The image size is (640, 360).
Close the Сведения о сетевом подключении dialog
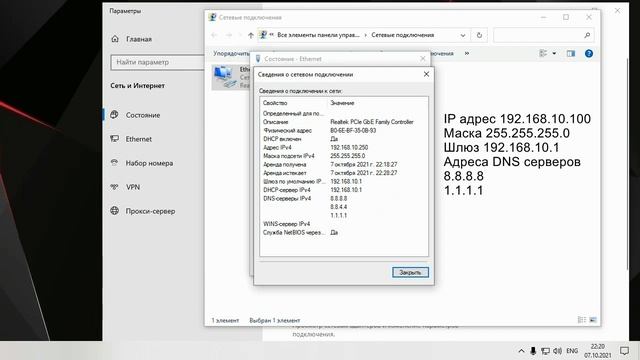pos(426,74)
